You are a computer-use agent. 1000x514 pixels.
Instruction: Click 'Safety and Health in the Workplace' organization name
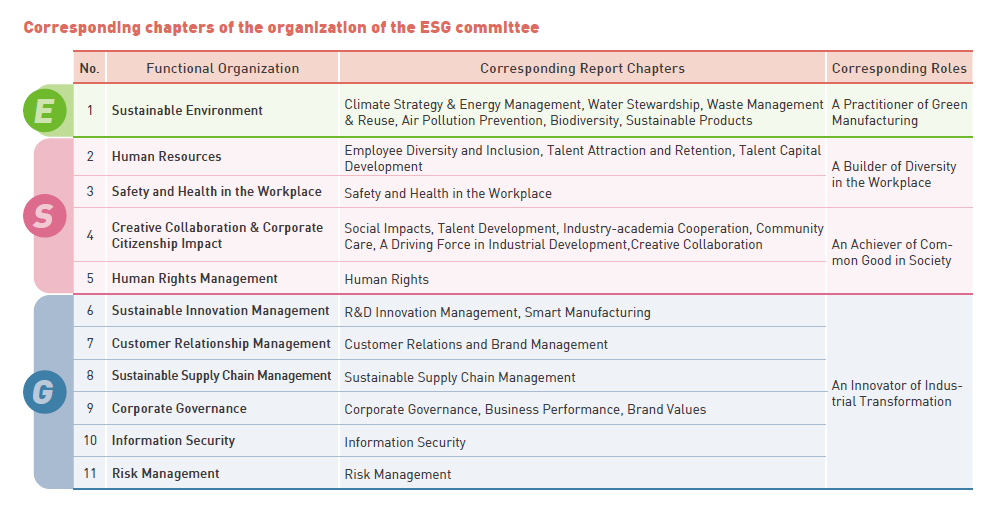(217, 192)
